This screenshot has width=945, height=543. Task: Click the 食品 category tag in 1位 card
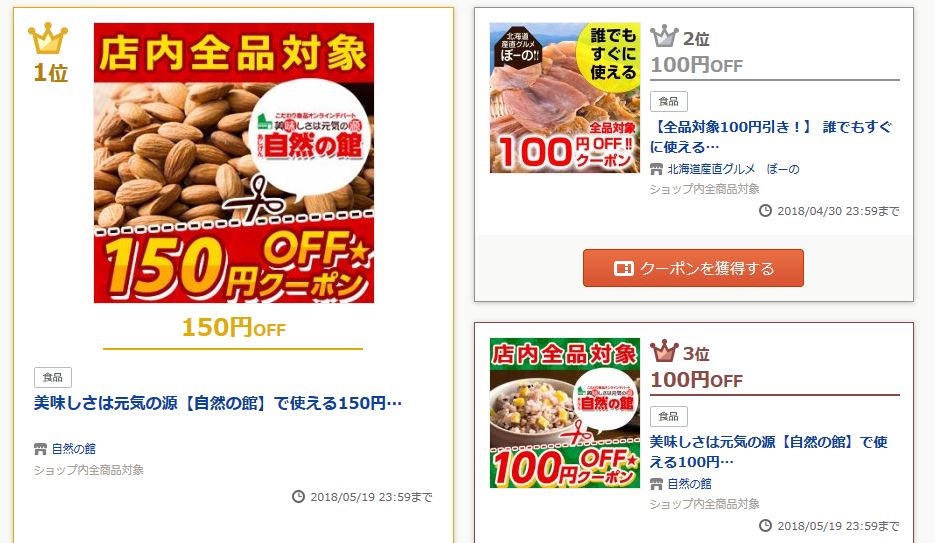pyautogui.click(x=53, y=377)
